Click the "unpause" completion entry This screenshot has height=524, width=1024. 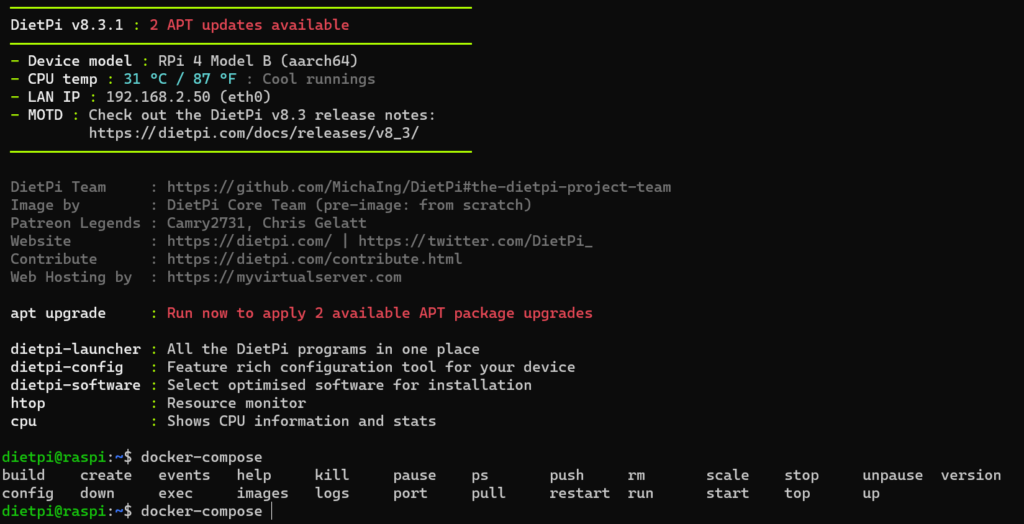(893, 475)
